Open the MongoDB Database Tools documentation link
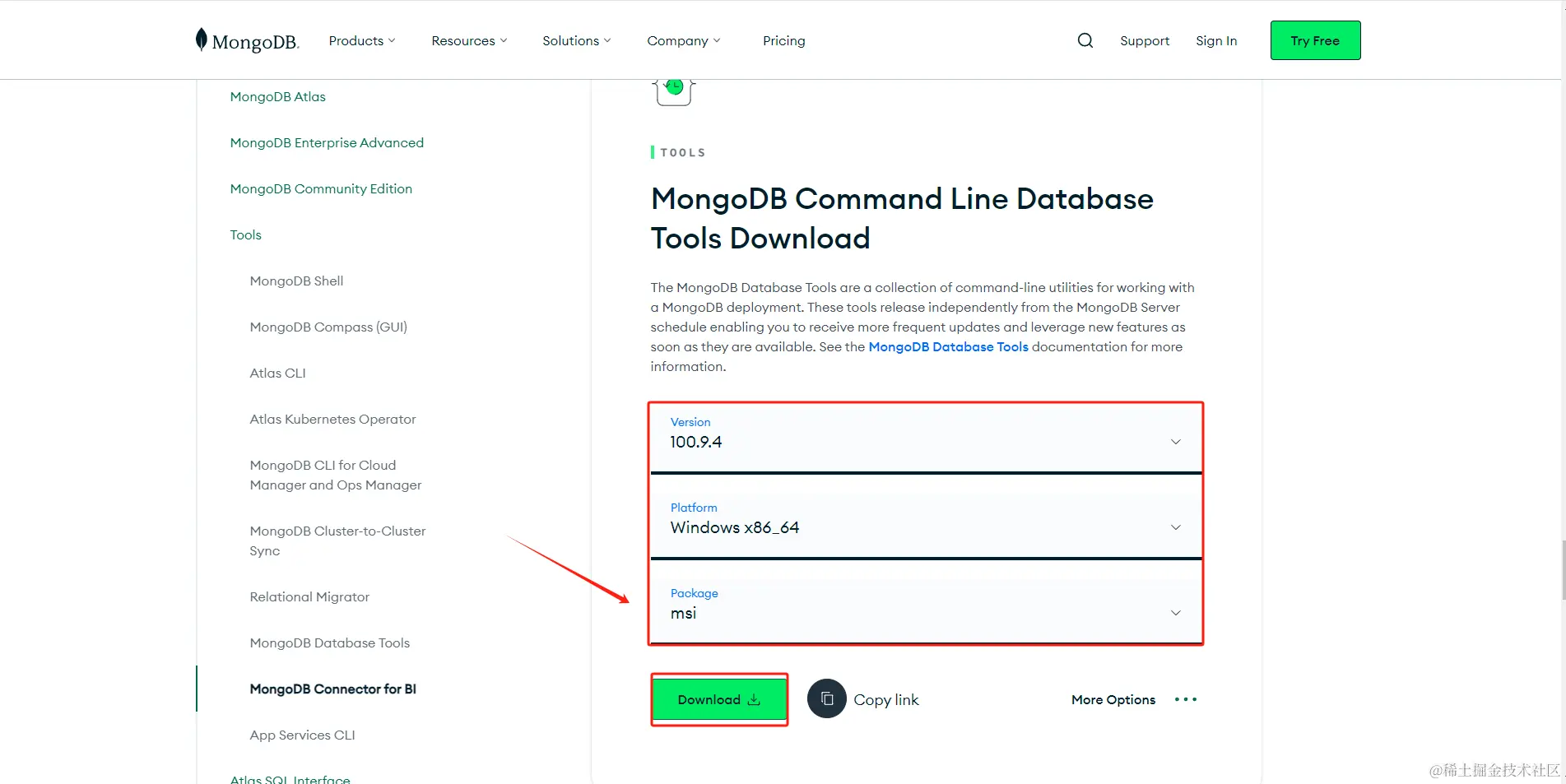 (947, 346)
